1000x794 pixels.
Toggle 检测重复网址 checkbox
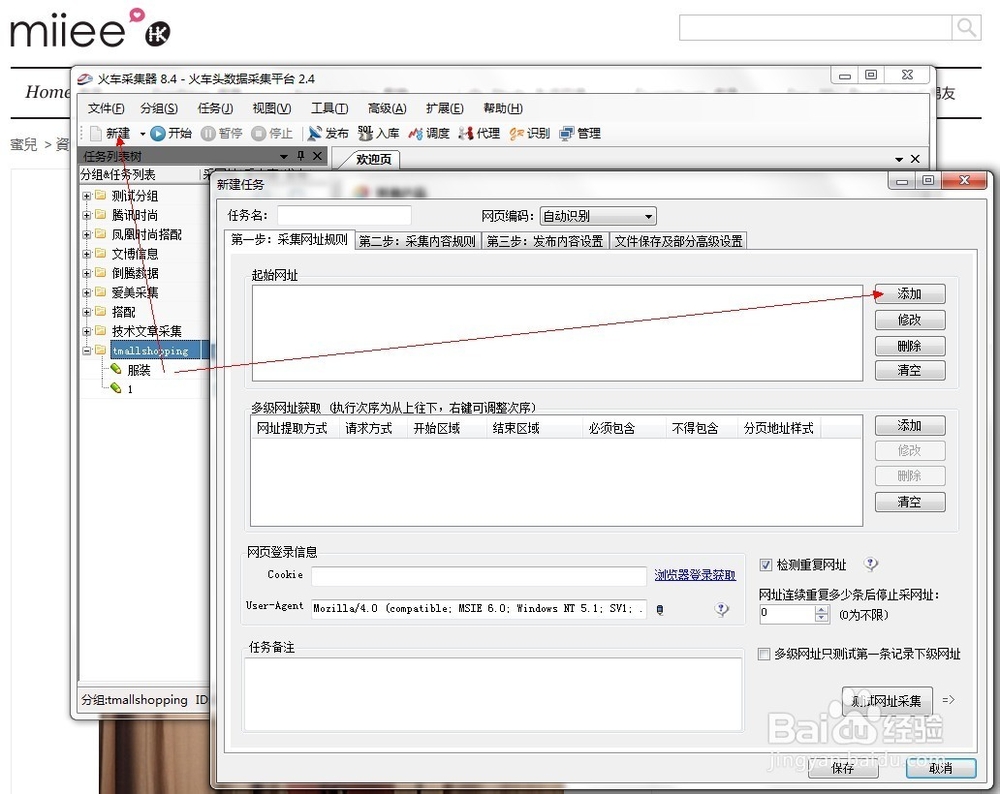765,565
